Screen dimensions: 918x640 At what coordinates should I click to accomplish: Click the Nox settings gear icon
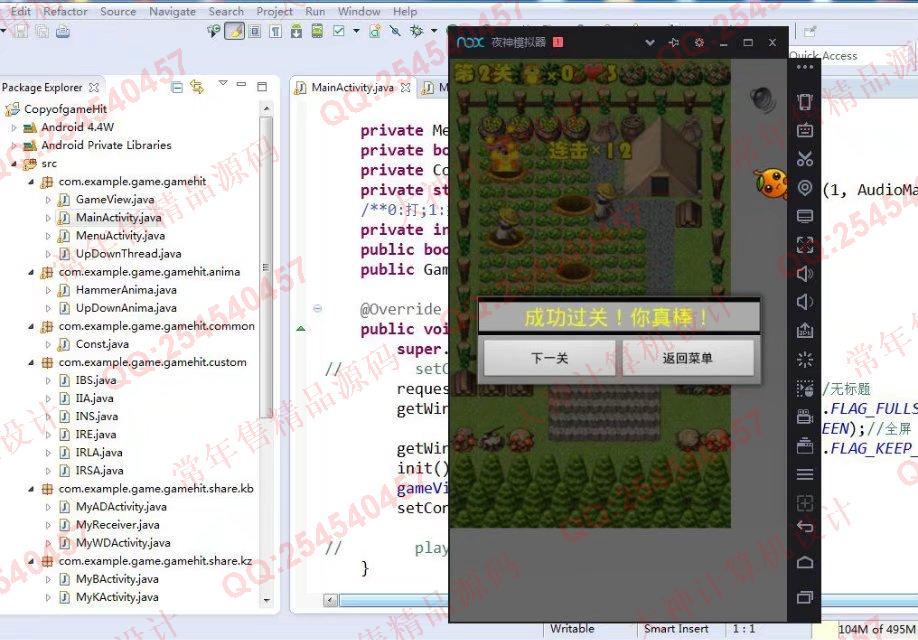699,43
